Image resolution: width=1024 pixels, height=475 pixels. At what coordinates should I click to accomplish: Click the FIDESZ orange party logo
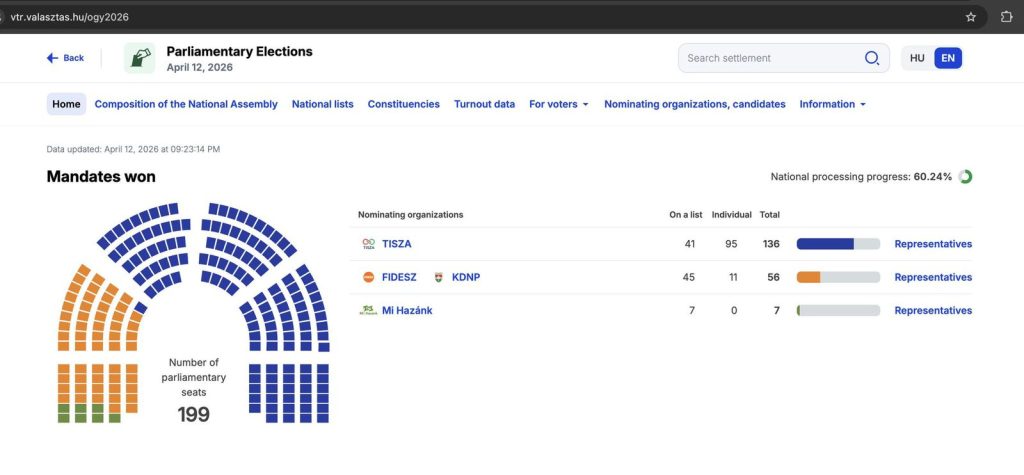point(369,277)
